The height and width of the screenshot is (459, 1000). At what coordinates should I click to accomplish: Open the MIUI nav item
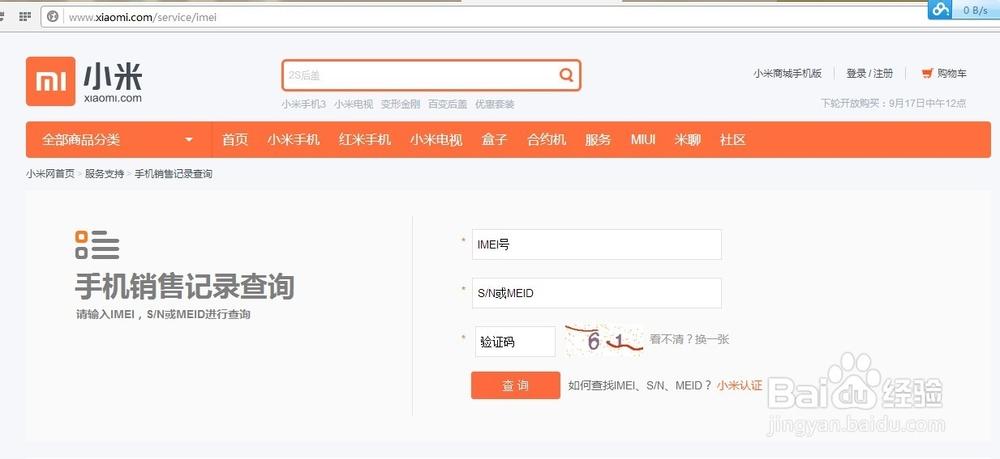pos(643,140)
